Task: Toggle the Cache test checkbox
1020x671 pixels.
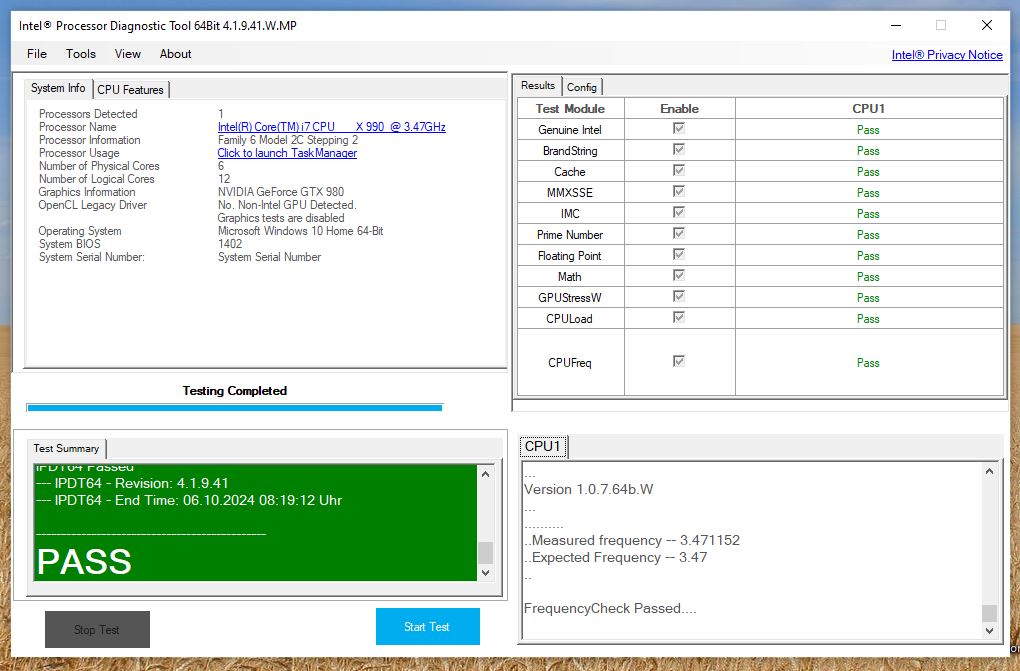Action: point(678,170)
